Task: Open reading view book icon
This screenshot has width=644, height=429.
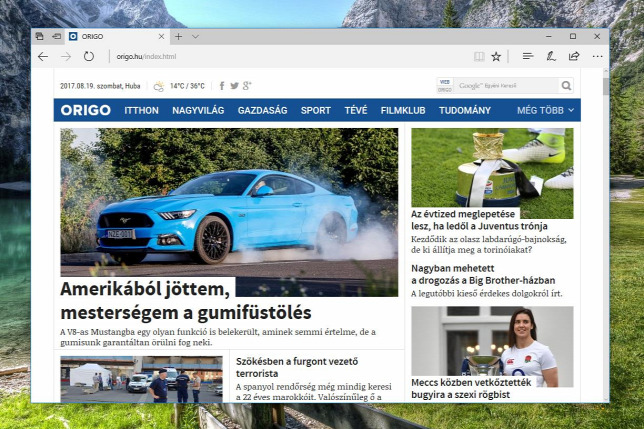Action: (x=479, y=56)
